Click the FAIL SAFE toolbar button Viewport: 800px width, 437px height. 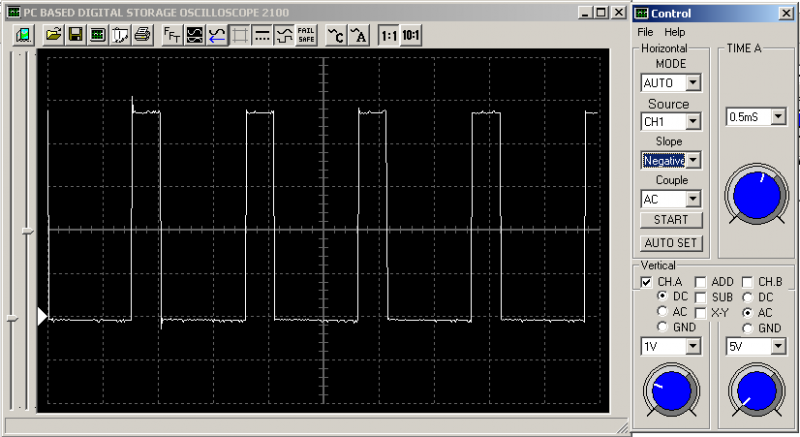tap(306, 35)
